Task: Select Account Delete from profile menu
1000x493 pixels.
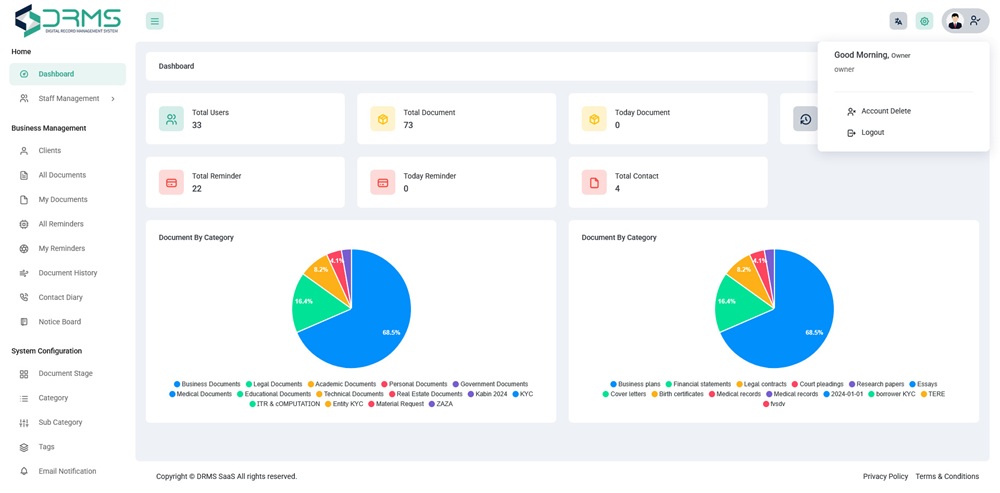Action: coord(885,111)
